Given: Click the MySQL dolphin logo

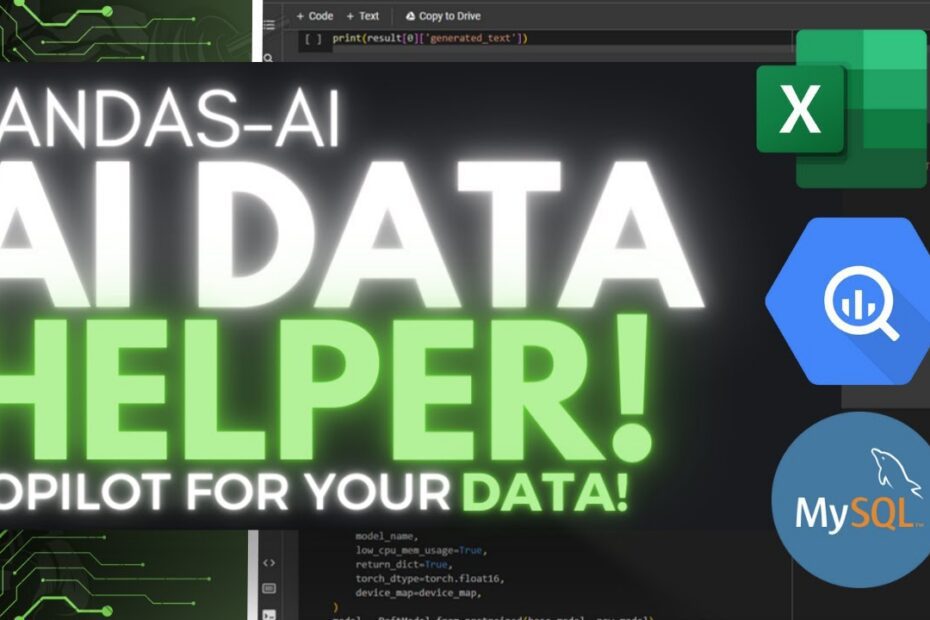Looking at the screenshot, I should pos(853,500).
